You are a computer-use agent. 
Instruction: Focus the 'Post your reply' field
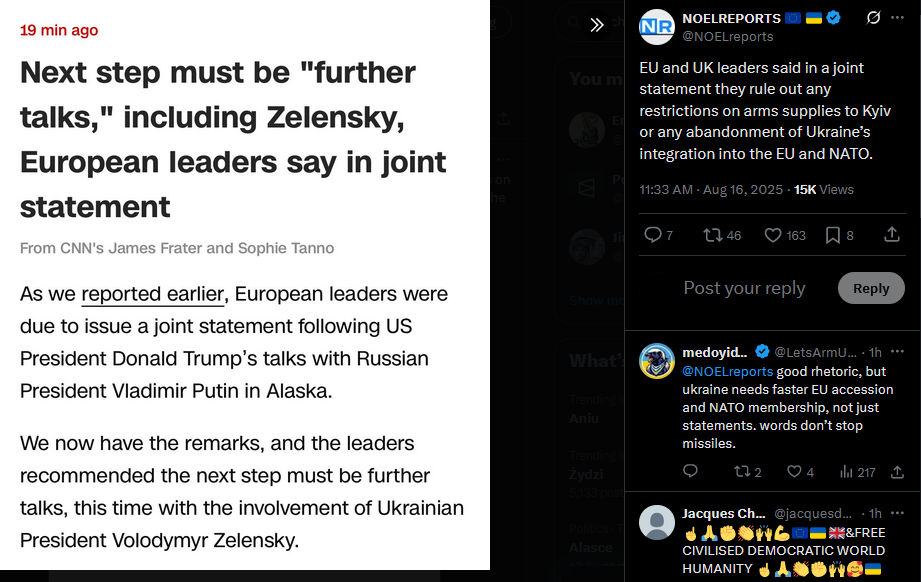pyautogui.click(x=744, y=288)
